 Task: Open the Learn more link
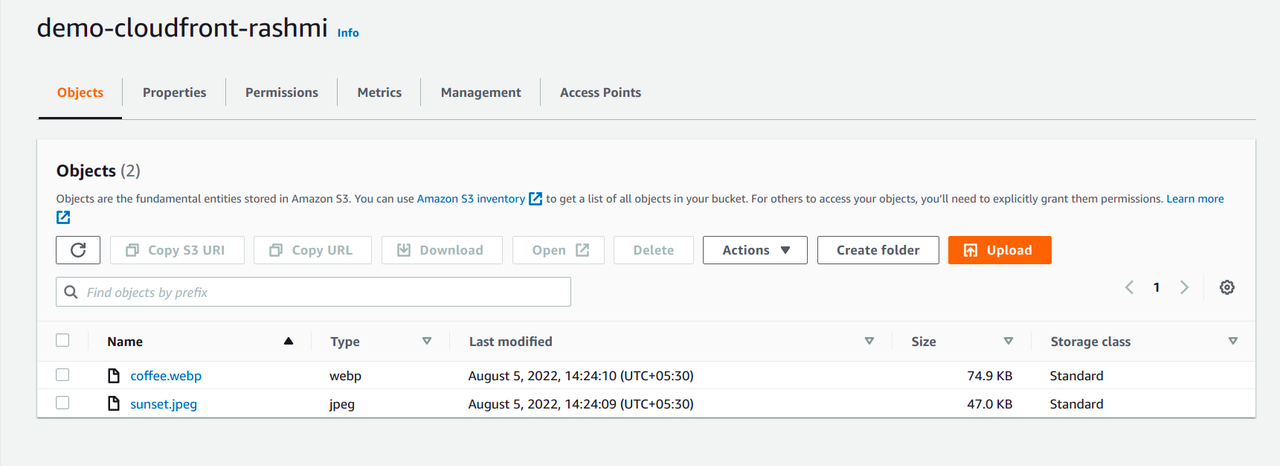click(1195, 199)
